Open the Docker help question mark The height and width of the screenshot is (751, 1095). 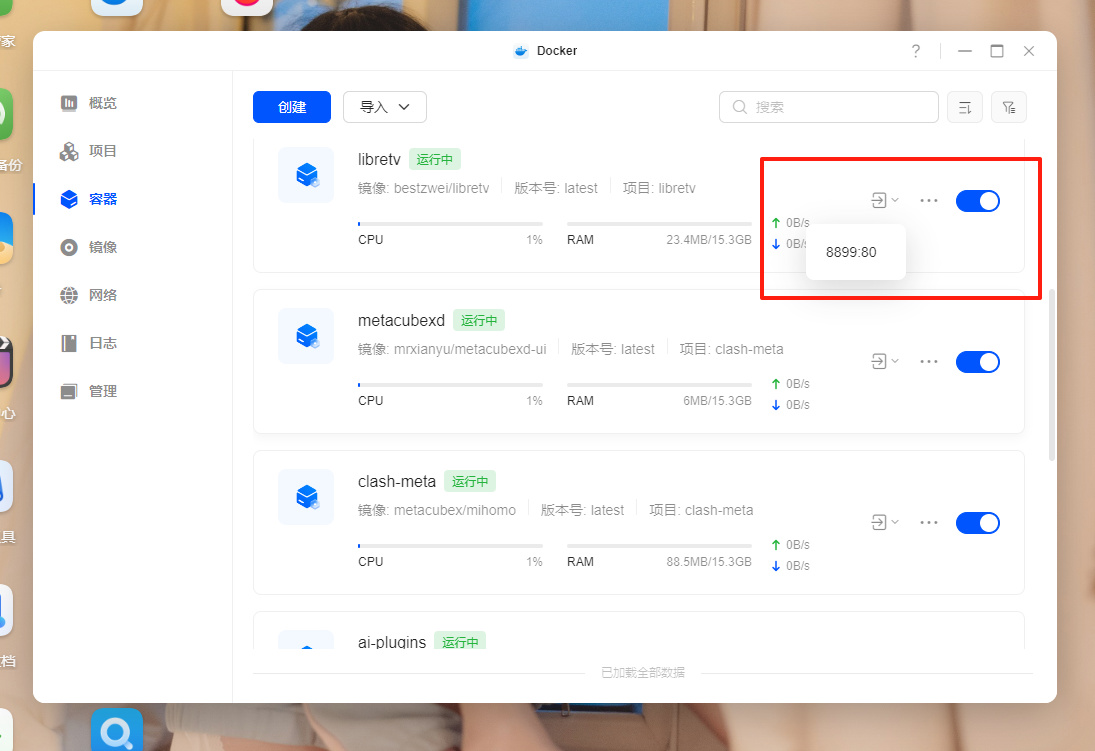[x=916, y=51]
